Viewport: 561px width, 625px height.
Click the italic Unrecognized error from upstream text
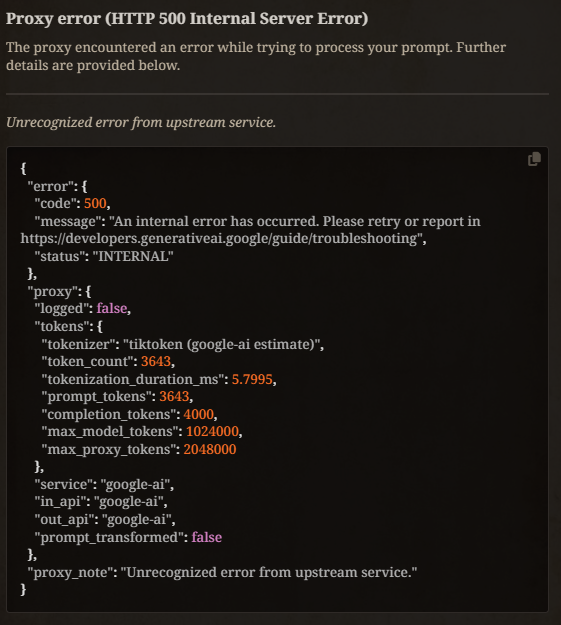141,122
